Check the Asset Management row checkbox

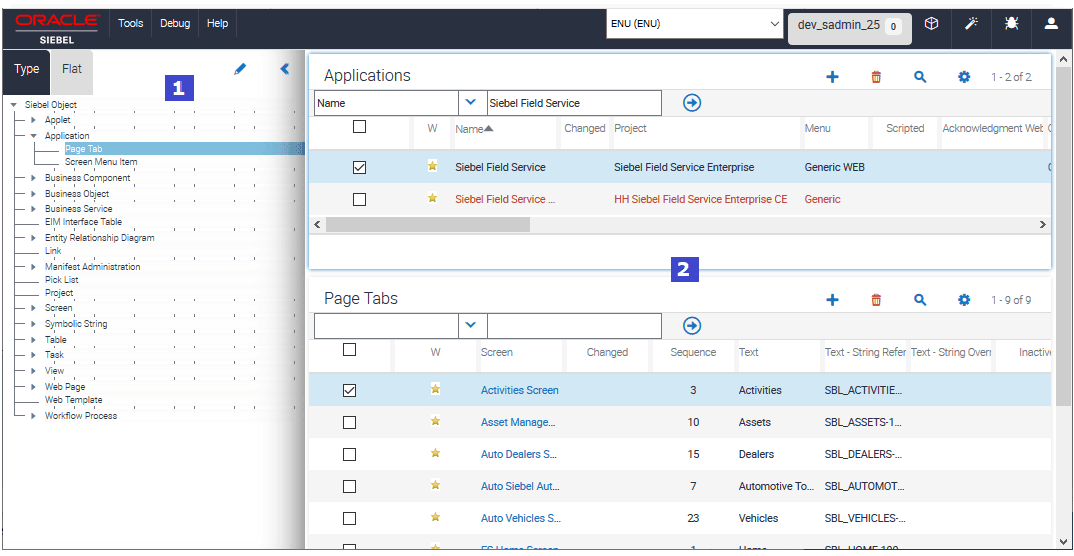(349, 422)
